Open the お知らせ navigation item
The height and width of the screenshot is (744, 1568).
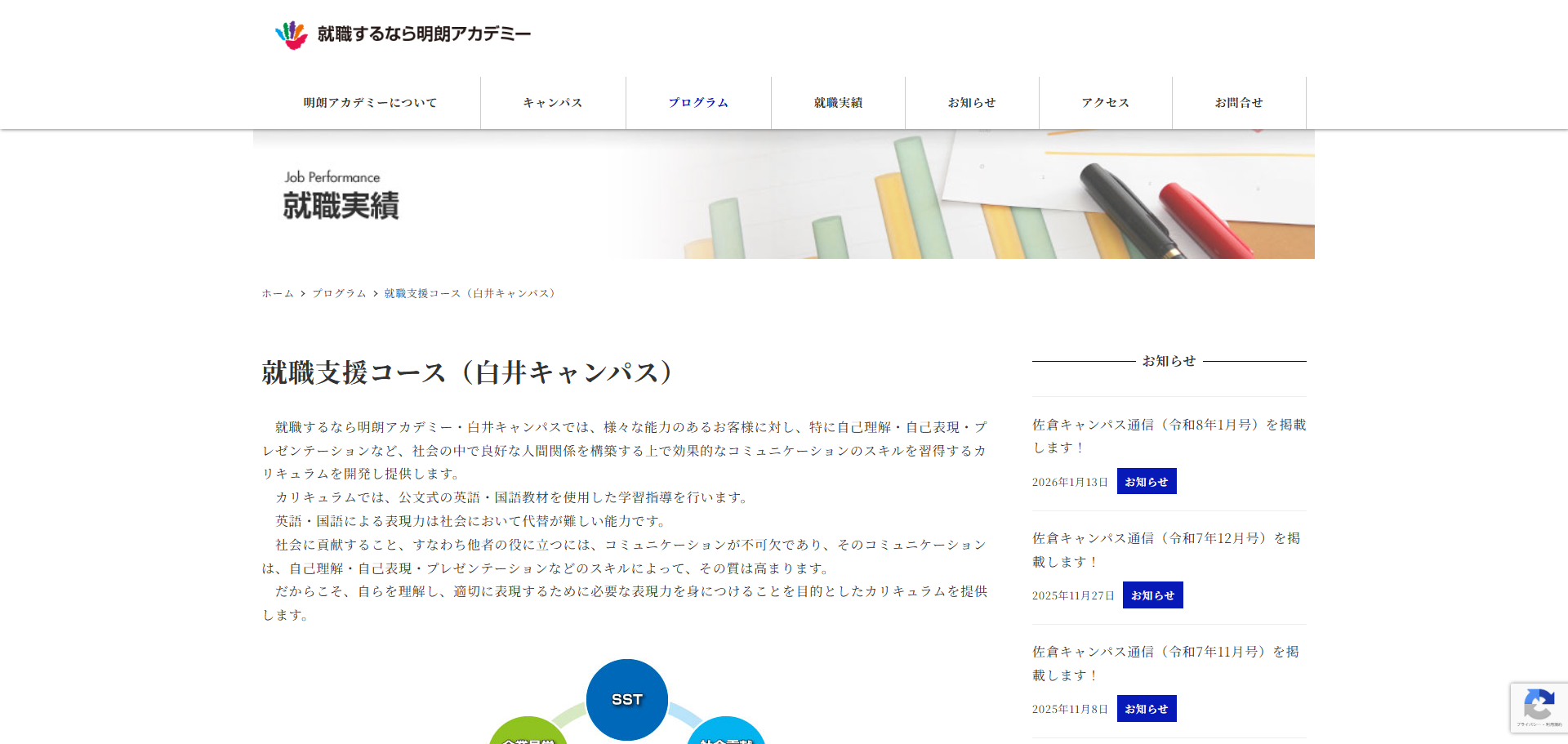[972, 102]
